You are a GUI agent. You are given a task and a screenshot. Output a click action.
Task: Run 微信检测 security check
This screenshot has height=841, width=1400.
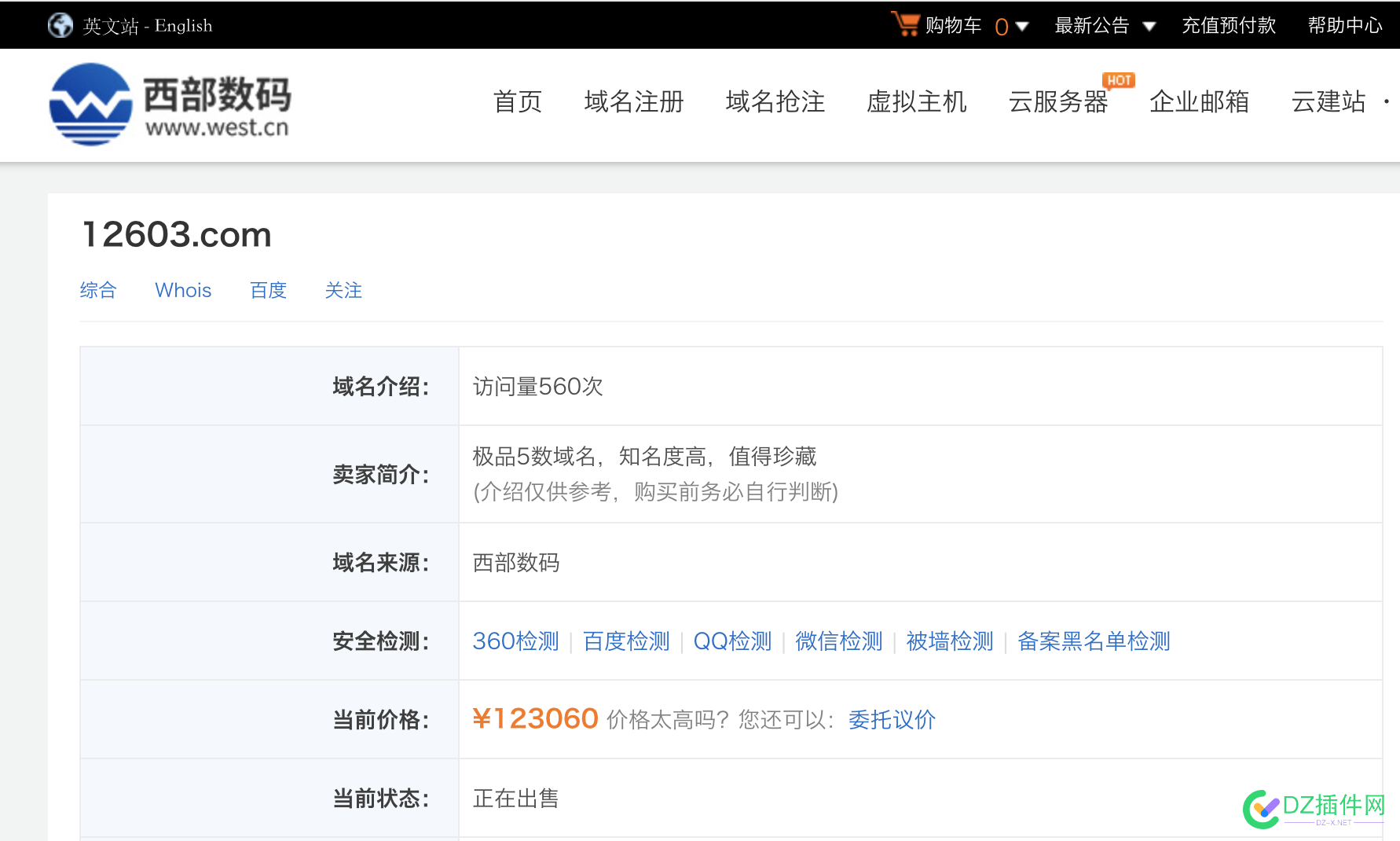tap(839, 641)
